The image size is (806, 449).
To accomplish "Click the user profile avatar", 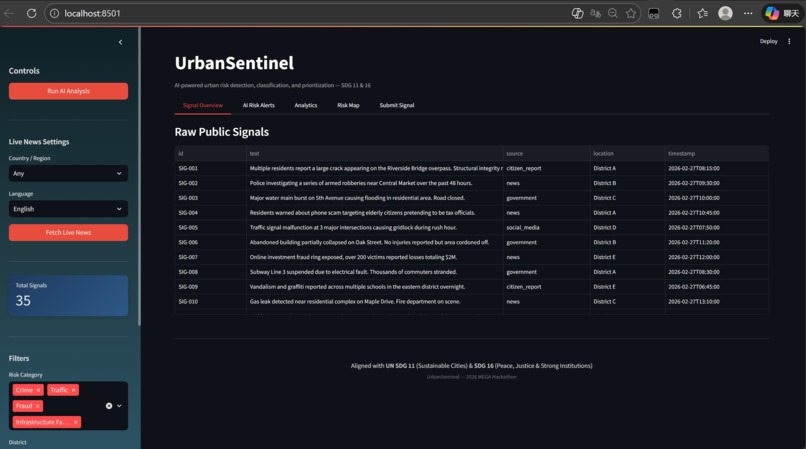I will pos(725,13).
